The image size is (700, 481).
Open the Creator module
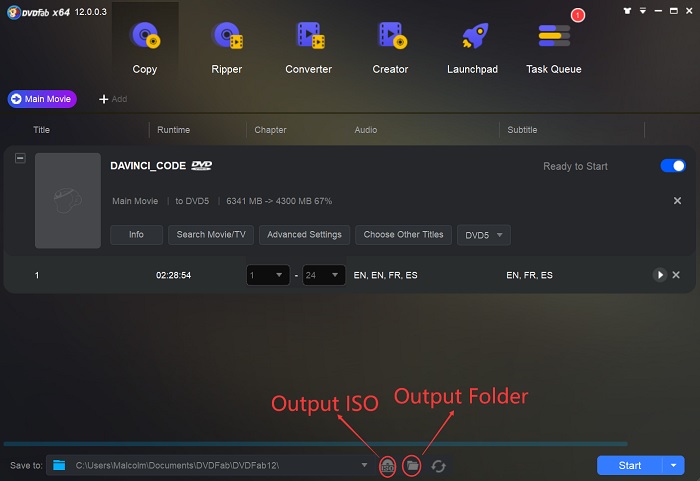point(391,47)
